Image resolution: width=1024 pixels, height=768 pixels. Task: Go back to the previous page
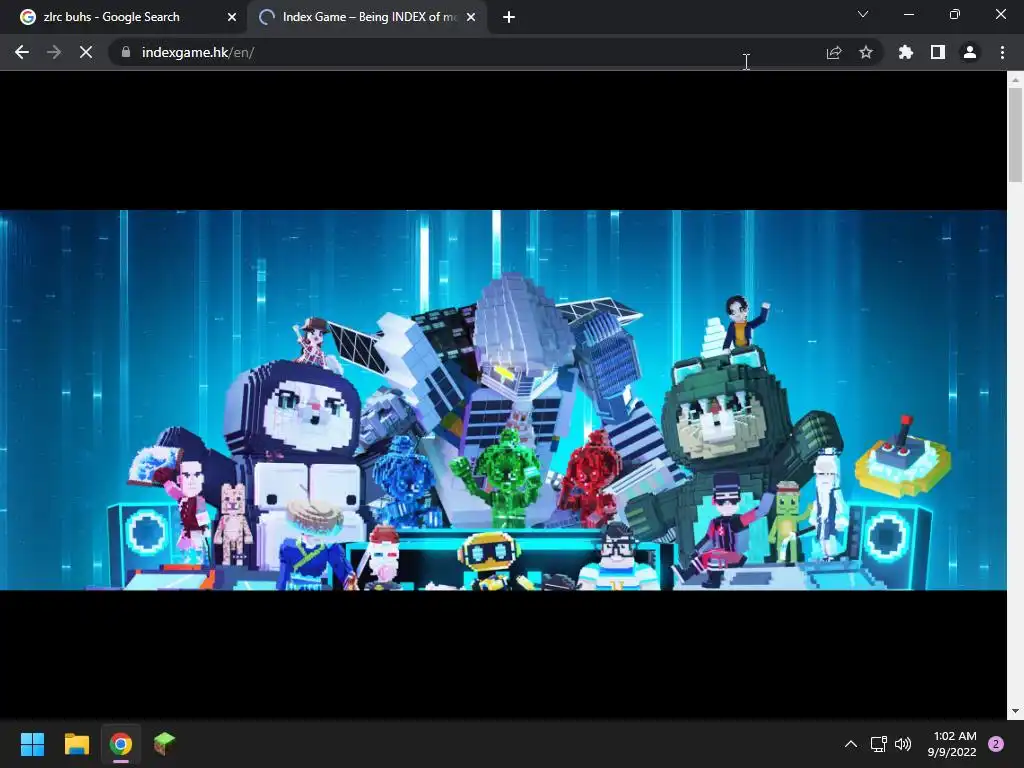[22, 52]
